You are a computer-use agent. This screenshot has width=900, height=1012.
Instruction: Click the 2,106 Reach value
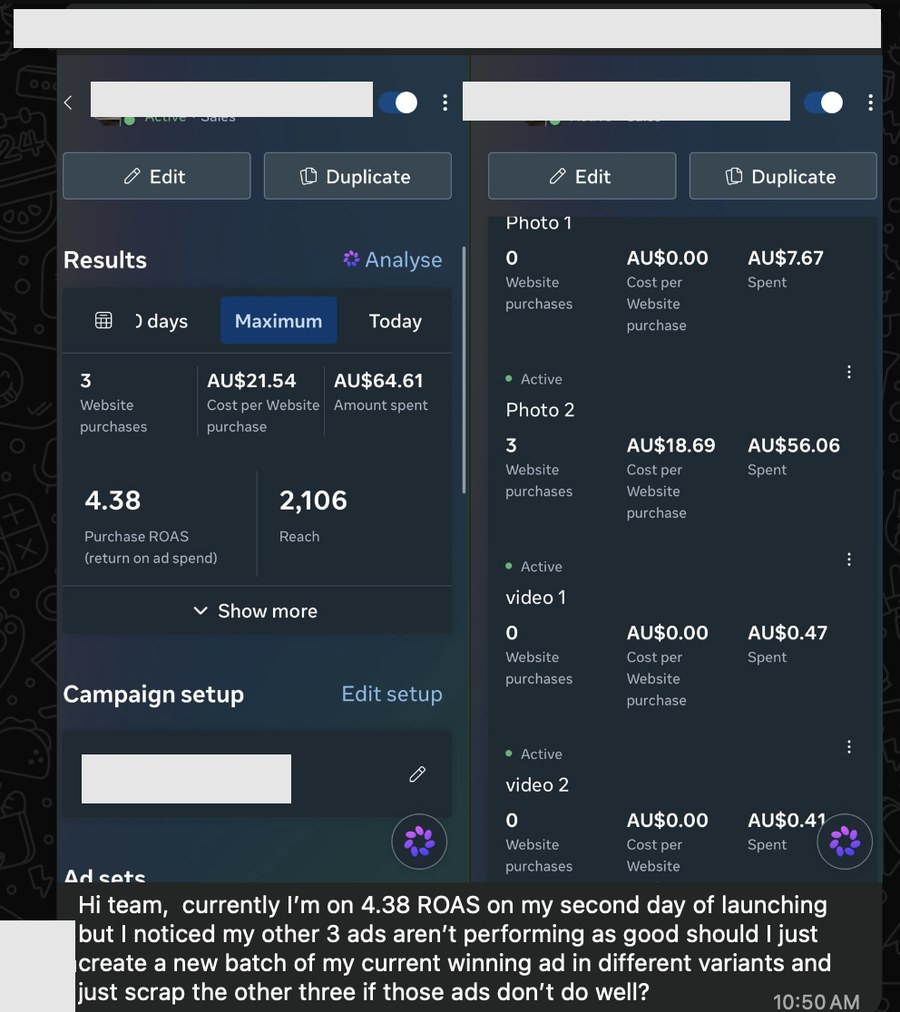pyautogui.click(x=313, y=500)
